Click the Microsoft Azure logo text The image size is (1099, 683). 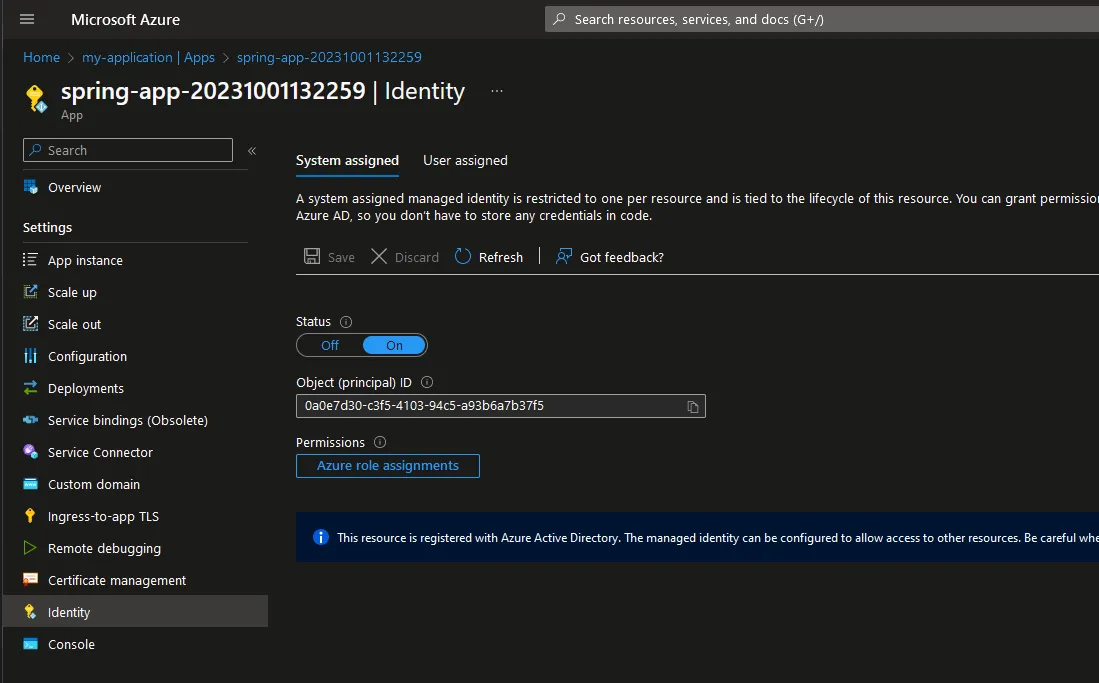pyautogui.click(x=125, y=20)
